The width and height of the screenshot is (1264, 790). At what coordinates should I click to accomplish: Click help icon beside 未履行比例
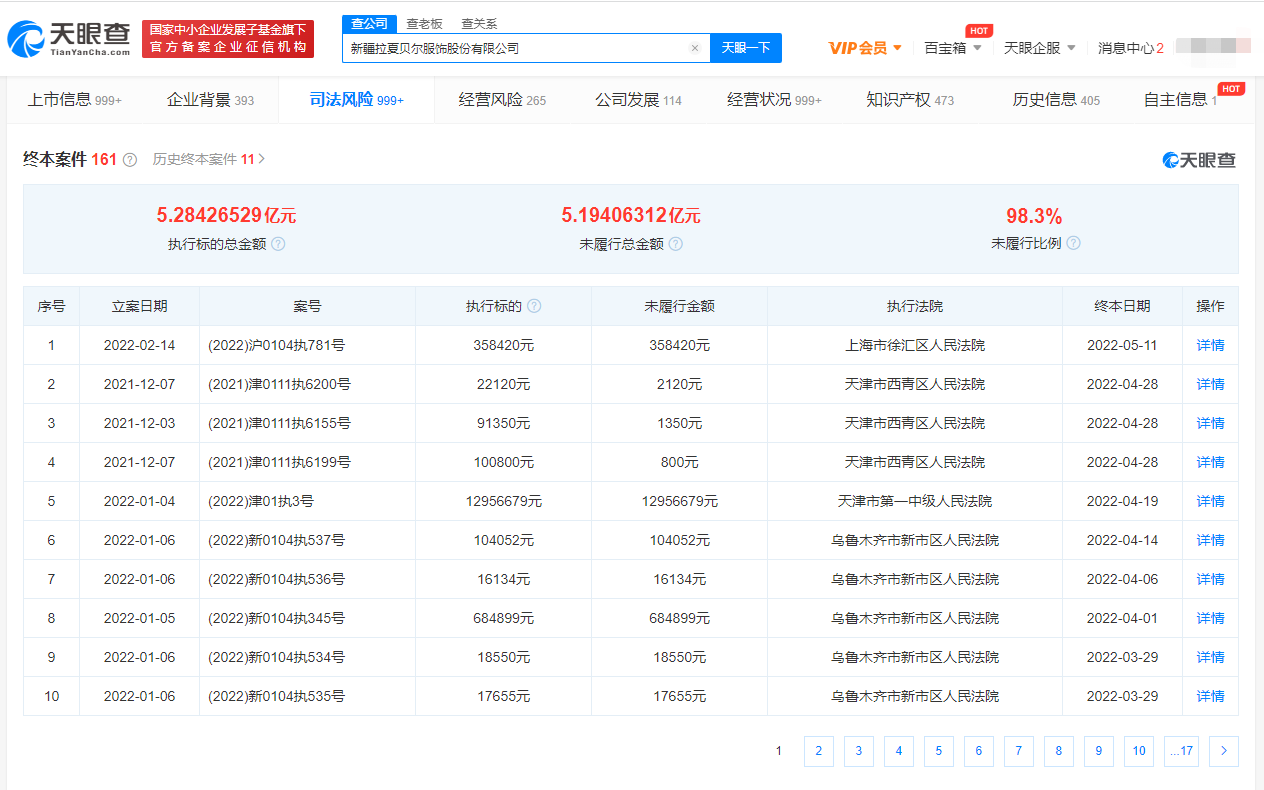(1073, 243)
